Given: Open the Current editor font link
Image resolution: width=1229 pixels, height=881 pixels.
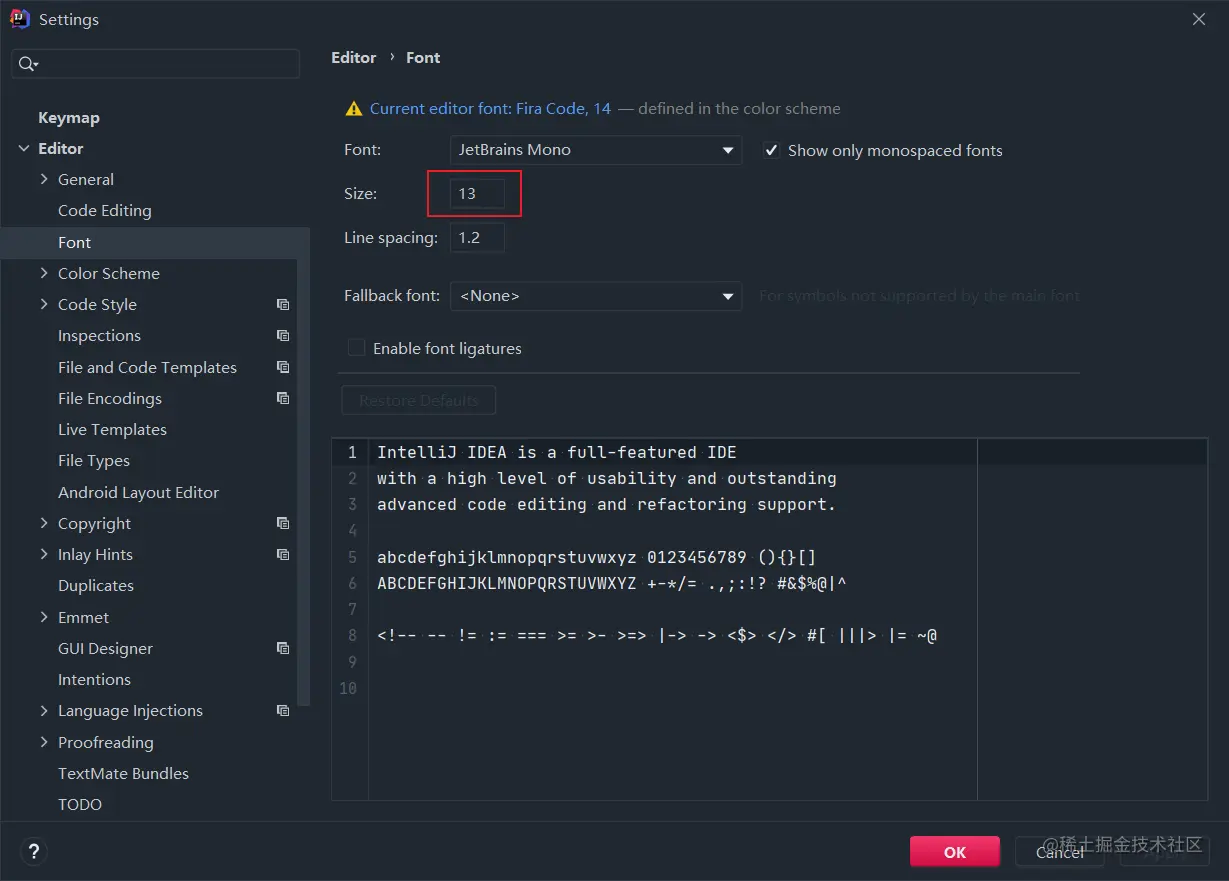Looking at the screenshot, I should click(x=490, y=109).
